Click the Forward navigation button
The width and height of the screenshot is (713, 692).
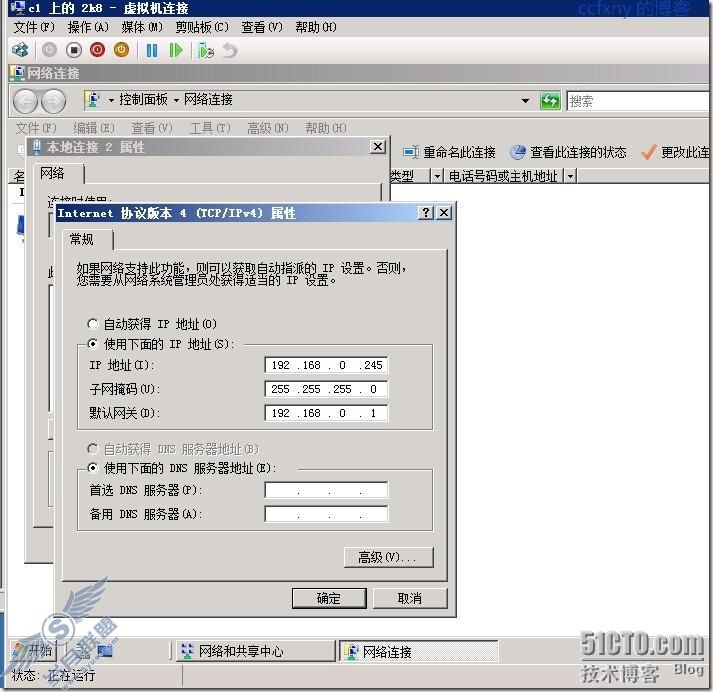click(54, 101)
